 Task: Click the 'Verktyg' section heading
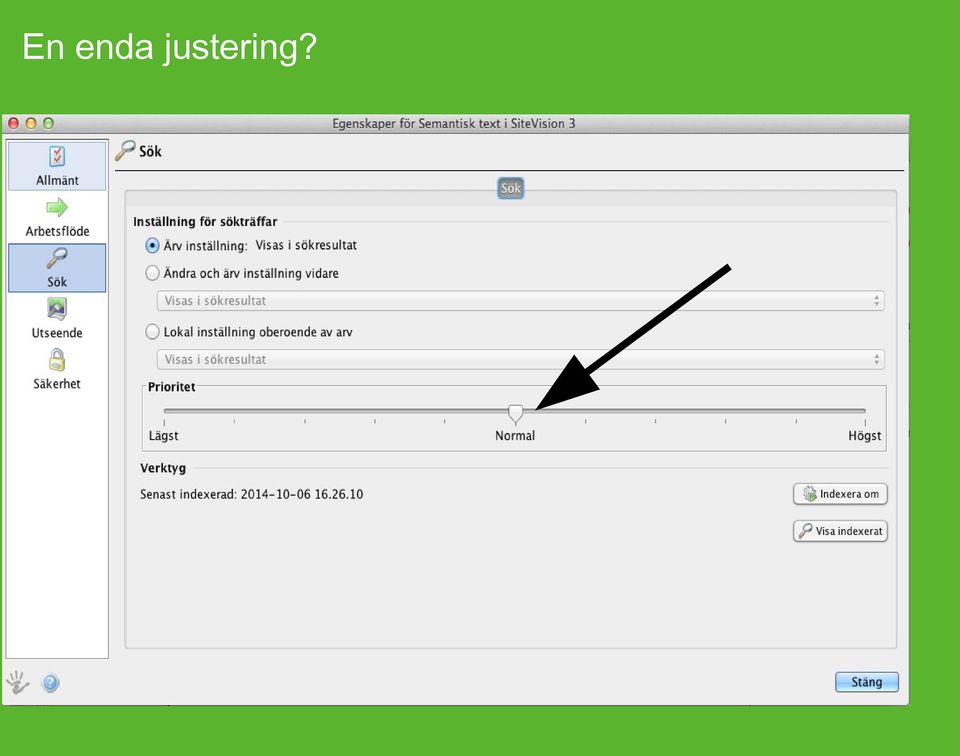(163, 468)
